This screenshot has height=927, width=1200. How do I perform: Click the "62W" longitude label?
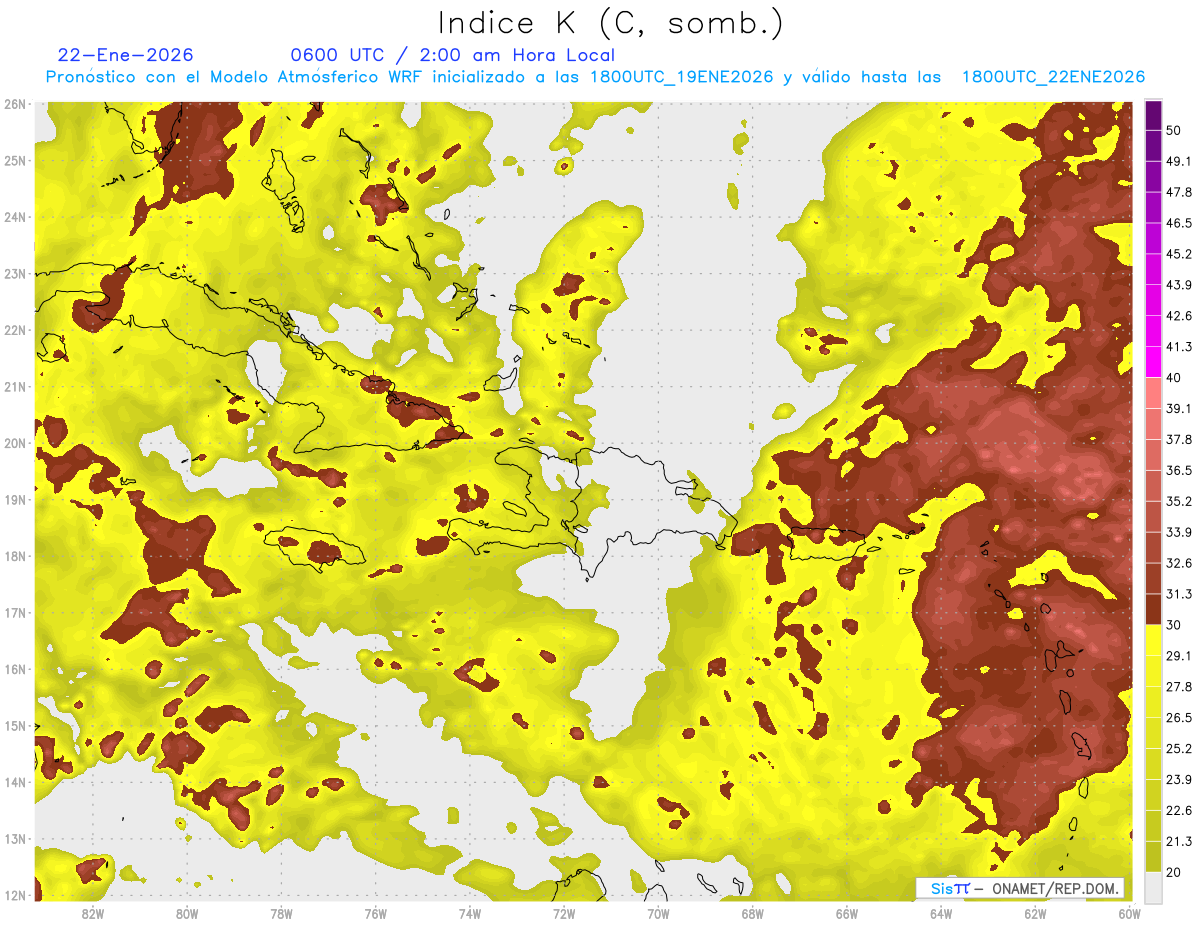click(x=1035, y=913)
